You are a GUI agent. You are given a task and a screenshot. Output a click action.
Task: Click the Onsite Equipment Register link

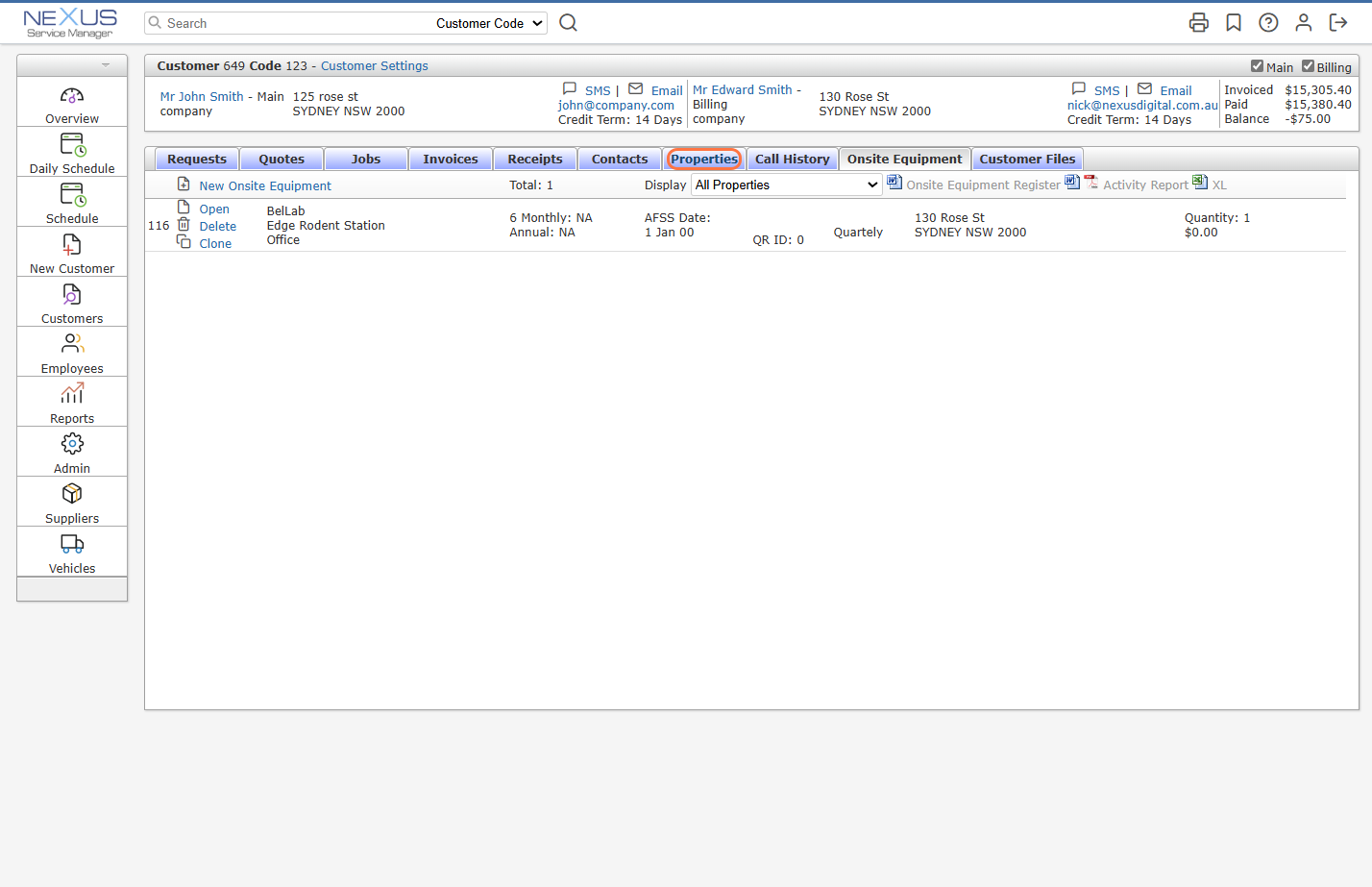click(x=983, y=185)
